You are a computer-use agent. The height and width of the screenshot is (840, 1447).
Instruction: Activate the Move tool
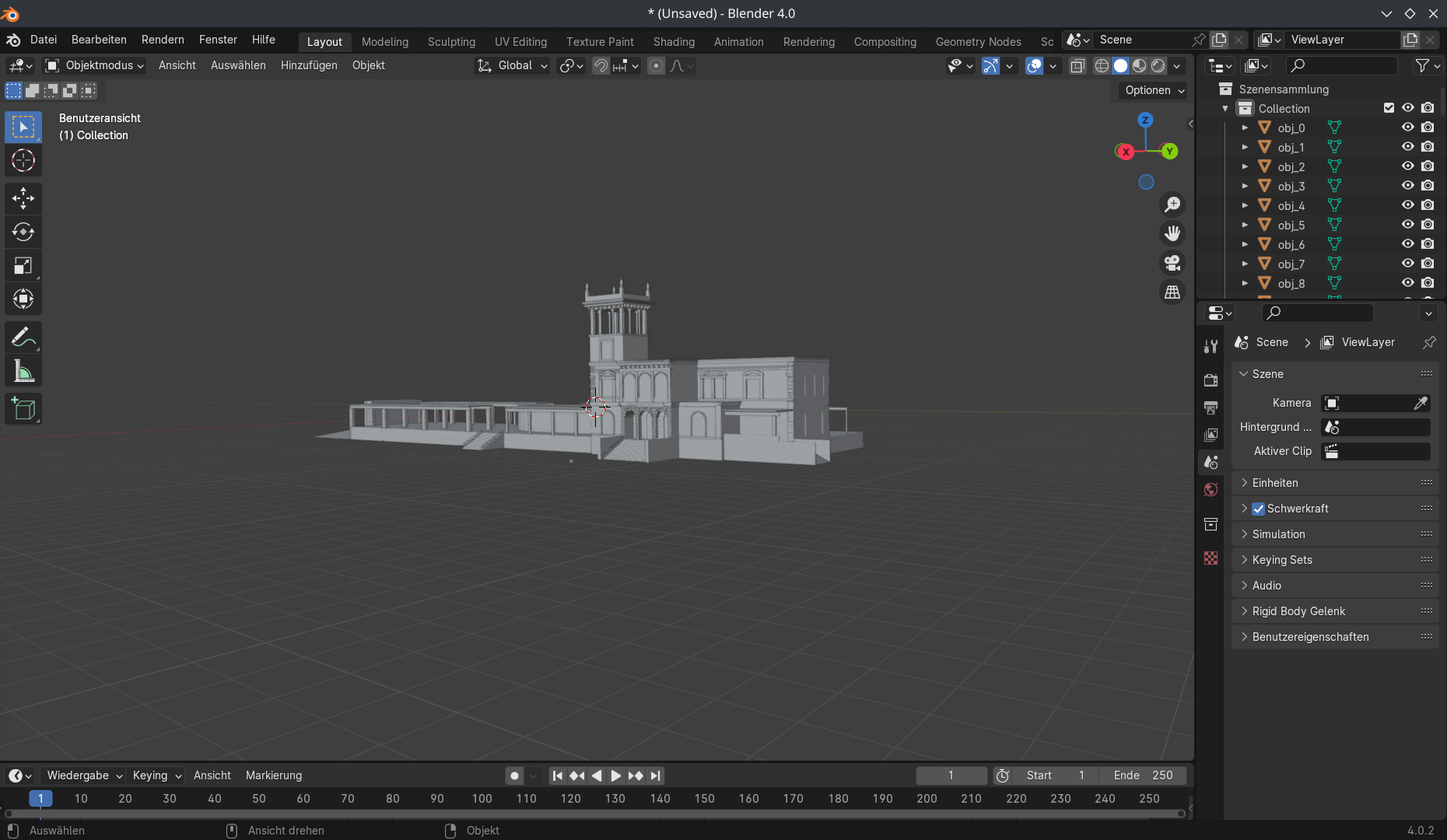pyautogui.click(x=23, y=198)
